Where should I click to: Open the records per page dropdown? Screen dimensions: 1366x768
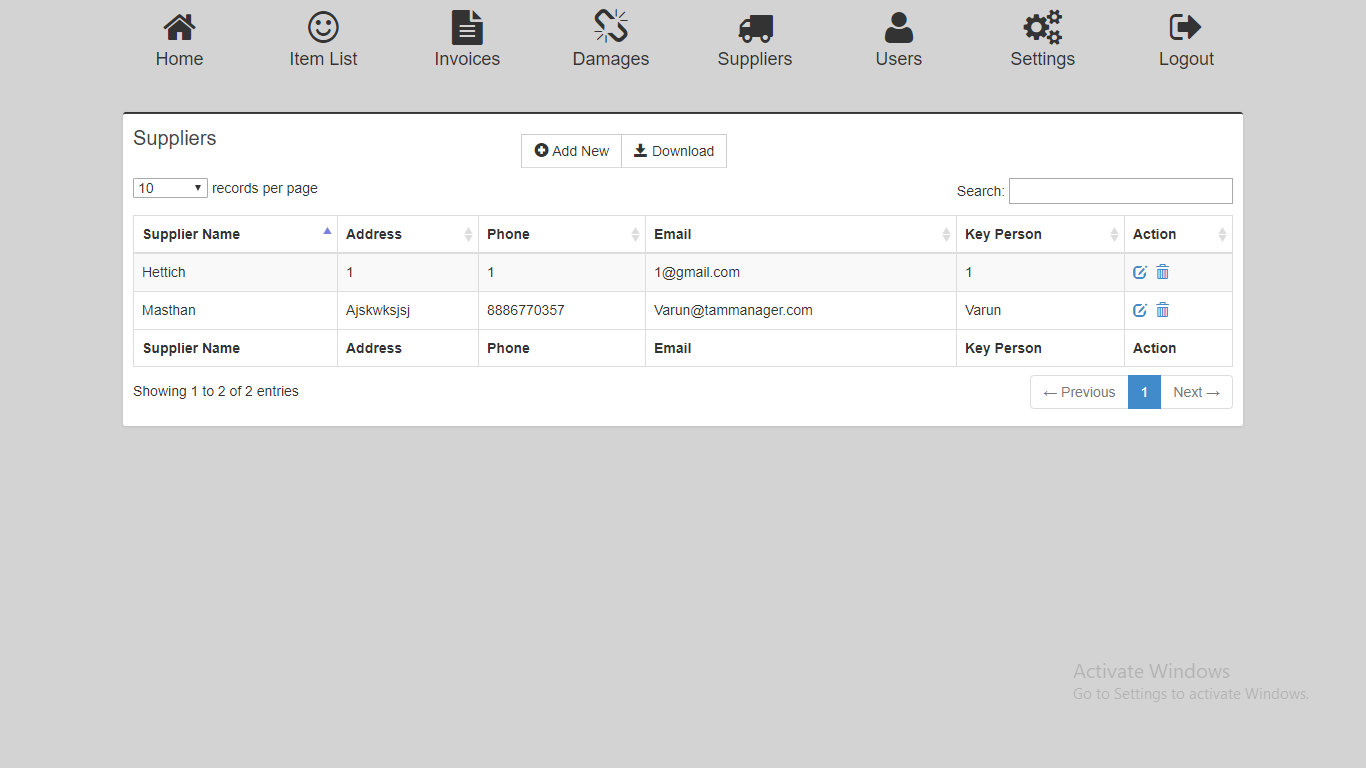click(170, 188)
